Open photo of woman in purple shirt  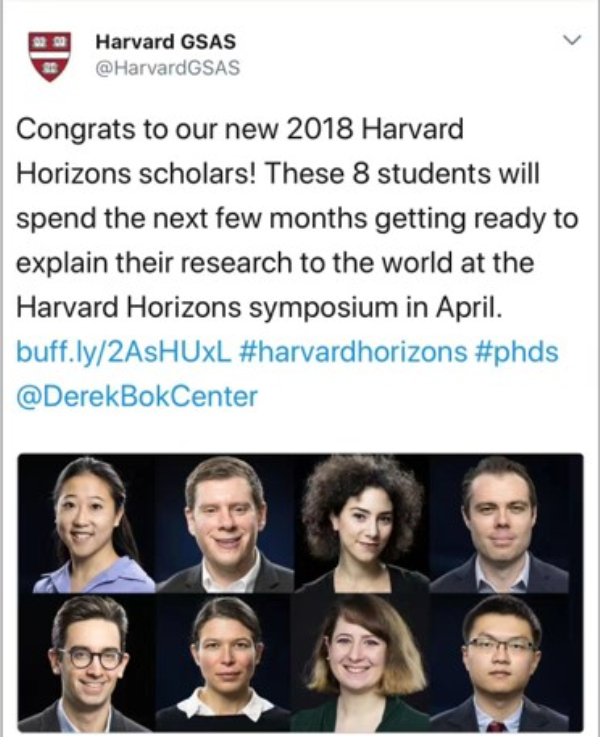tap(86, 523)
